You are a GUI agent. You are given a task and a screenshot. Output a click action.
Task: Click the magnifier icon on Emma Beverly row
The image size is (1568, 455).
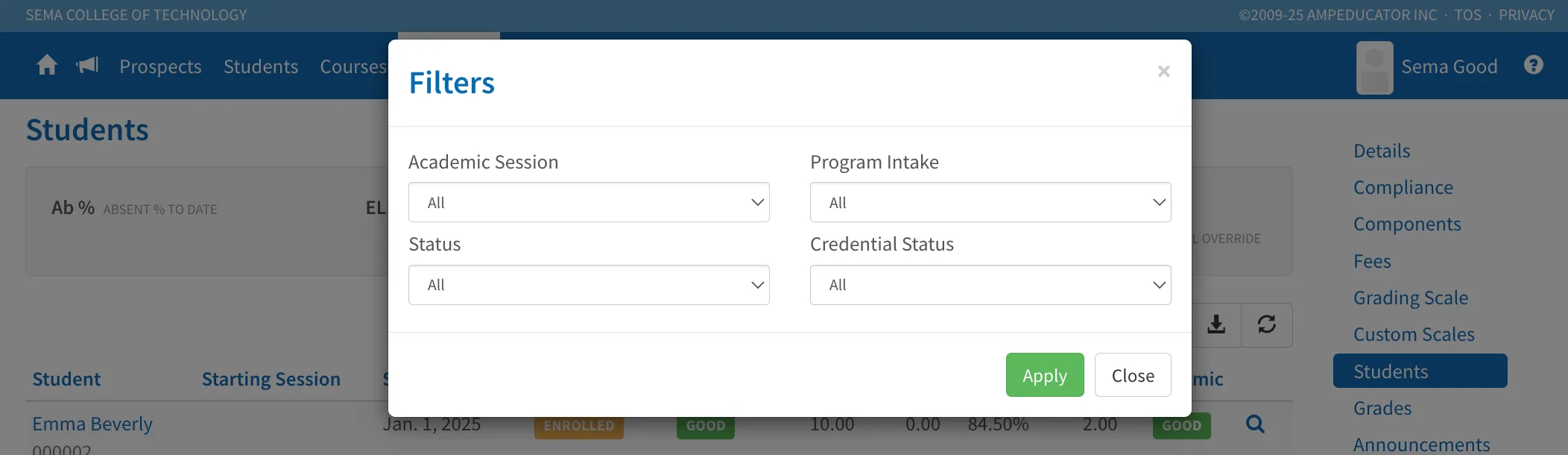tap(1255, 424)
